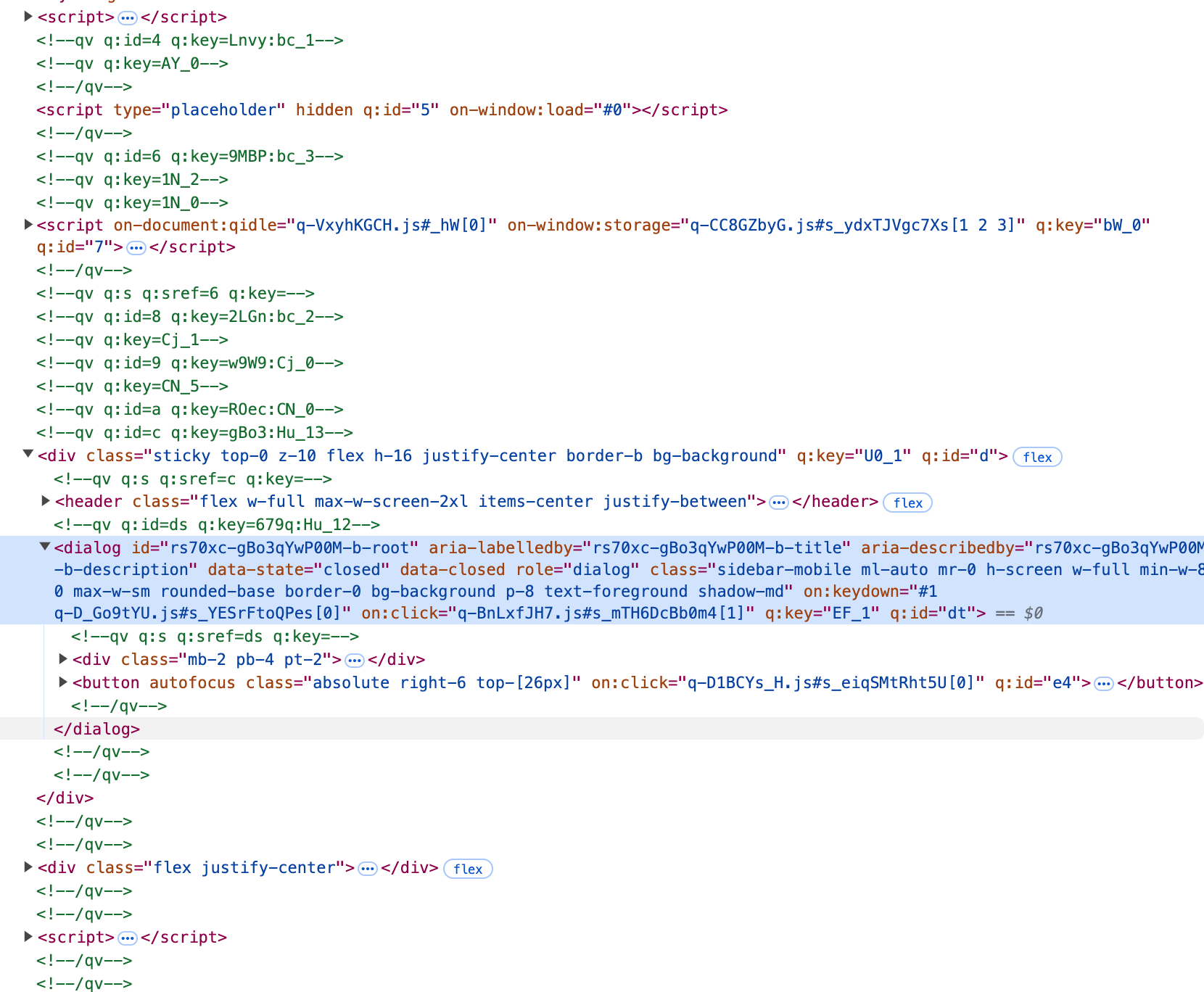Toggle flex badge next to header element
This screenshot has width=1204, height=992.
(x=907, y=503)
